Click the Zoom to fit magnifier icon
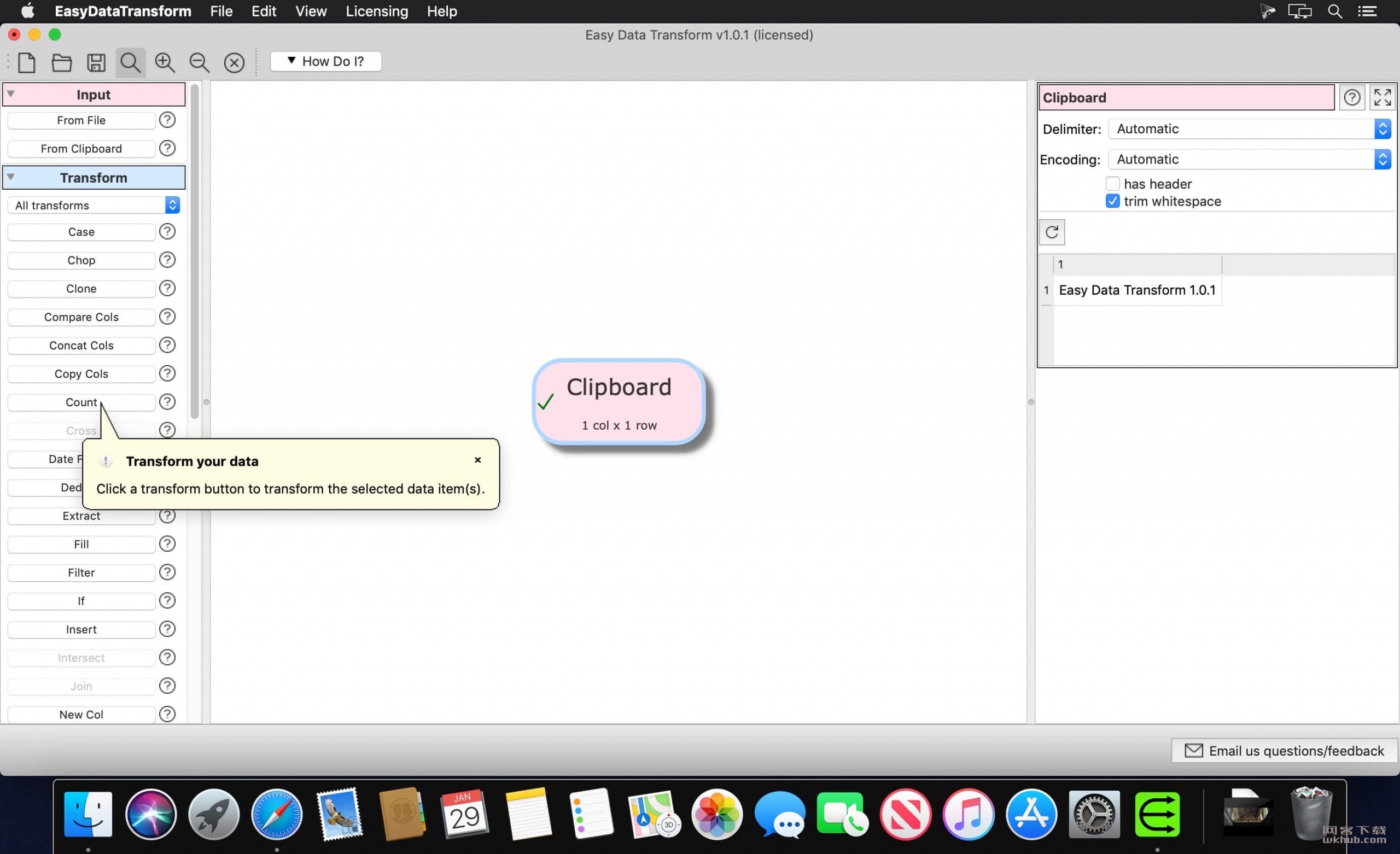Viewport: 1400px width, 854px height. (131, 62)
